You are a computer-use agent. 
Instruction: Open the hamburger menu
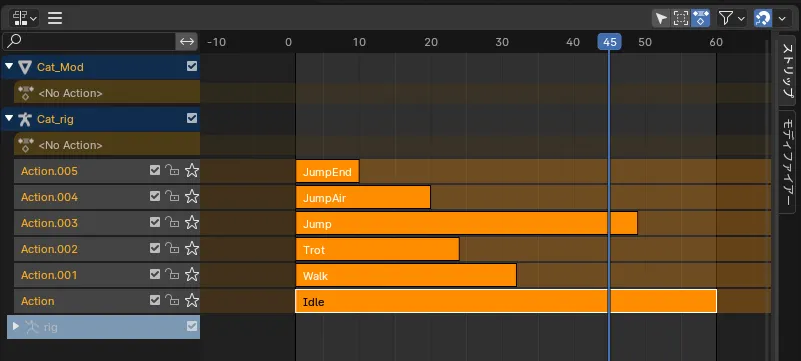(55, 18)
